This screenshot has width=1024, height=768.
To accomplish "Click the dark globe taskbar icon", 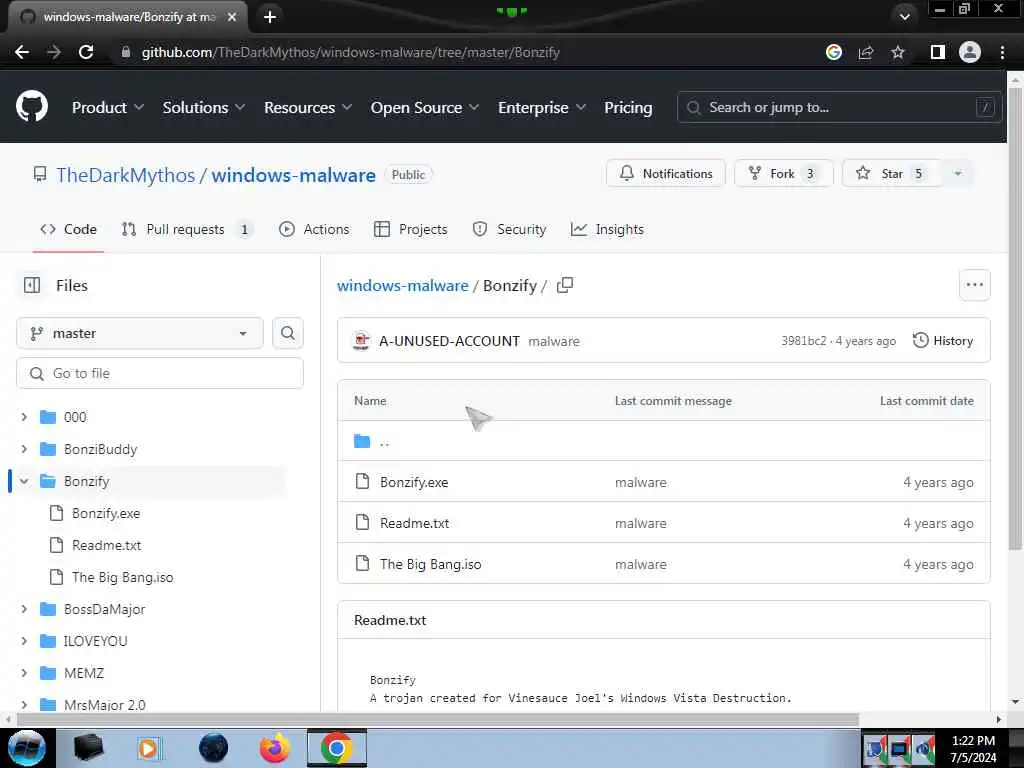I will point(214,748).
